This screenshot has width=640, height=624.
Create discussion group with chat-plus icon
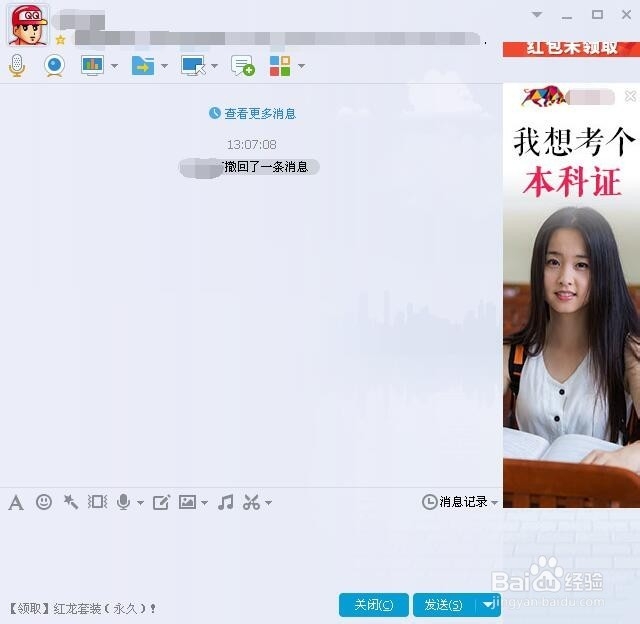(242, 66)
